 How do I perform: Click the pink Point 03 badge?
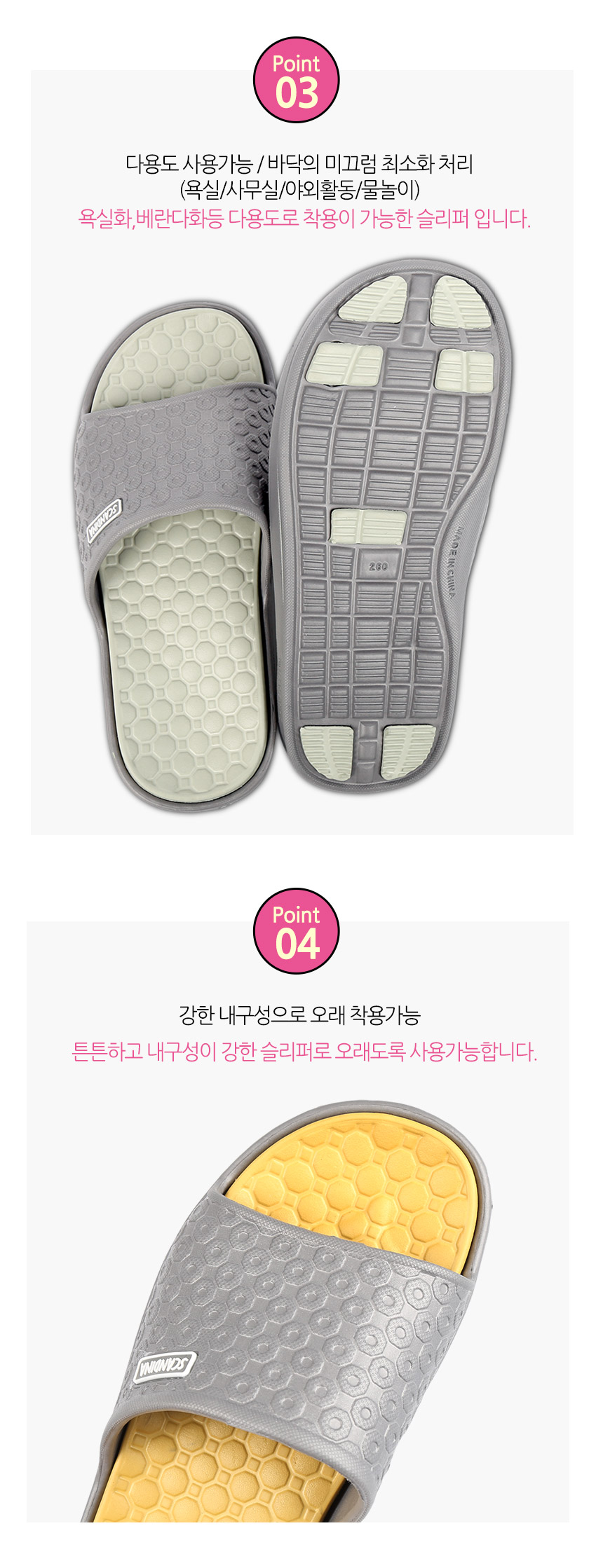click(296, 80)
